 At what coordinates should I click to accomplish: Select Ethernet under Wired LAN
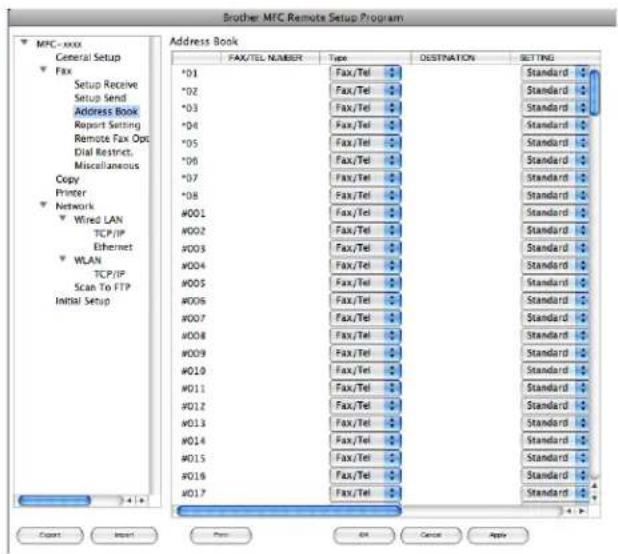coord(113,247)
